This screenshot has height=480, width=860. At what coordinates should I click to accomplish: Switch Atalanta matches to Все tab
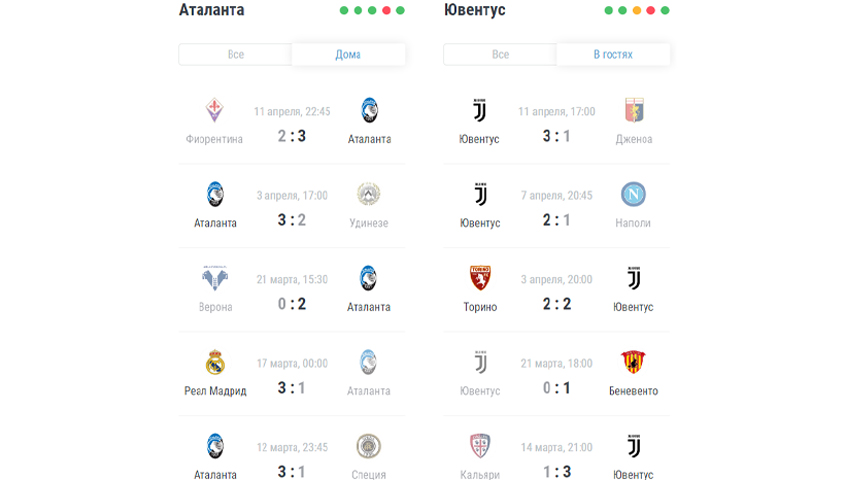(x=235, y=54)
